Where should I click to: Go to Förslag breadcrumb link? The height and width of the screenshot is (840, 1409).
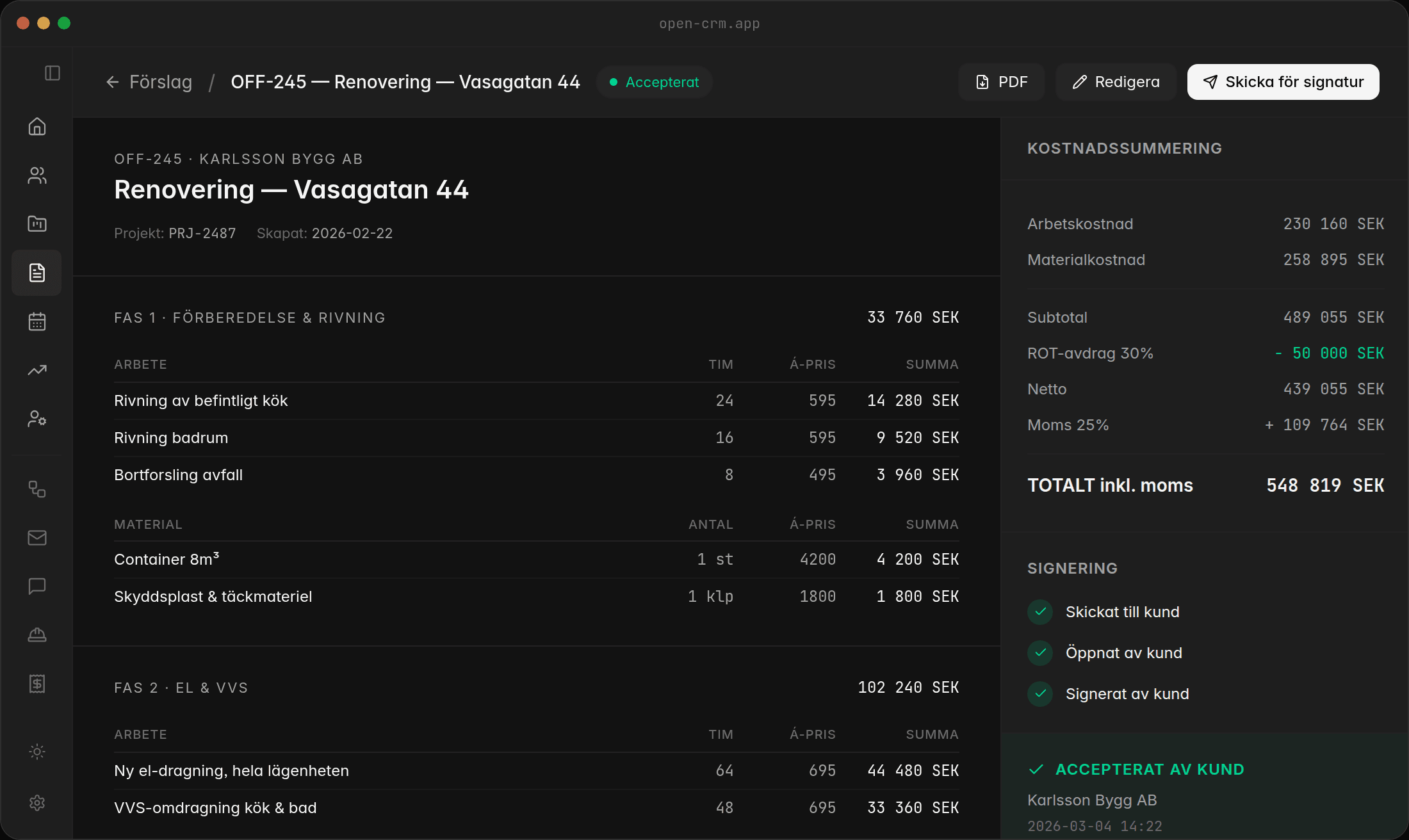click(x=161, y=82)
